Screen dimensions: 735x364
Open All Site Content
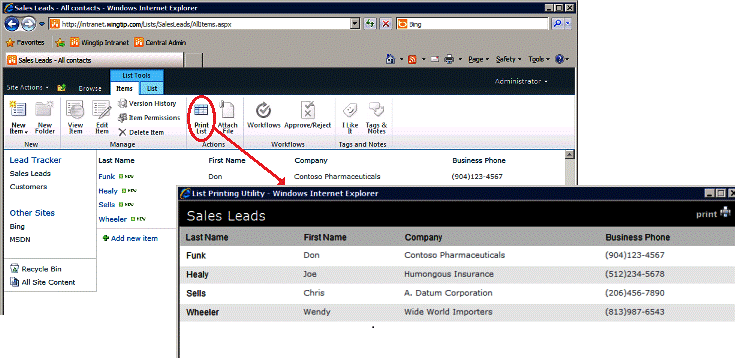[x=43, y=282]
